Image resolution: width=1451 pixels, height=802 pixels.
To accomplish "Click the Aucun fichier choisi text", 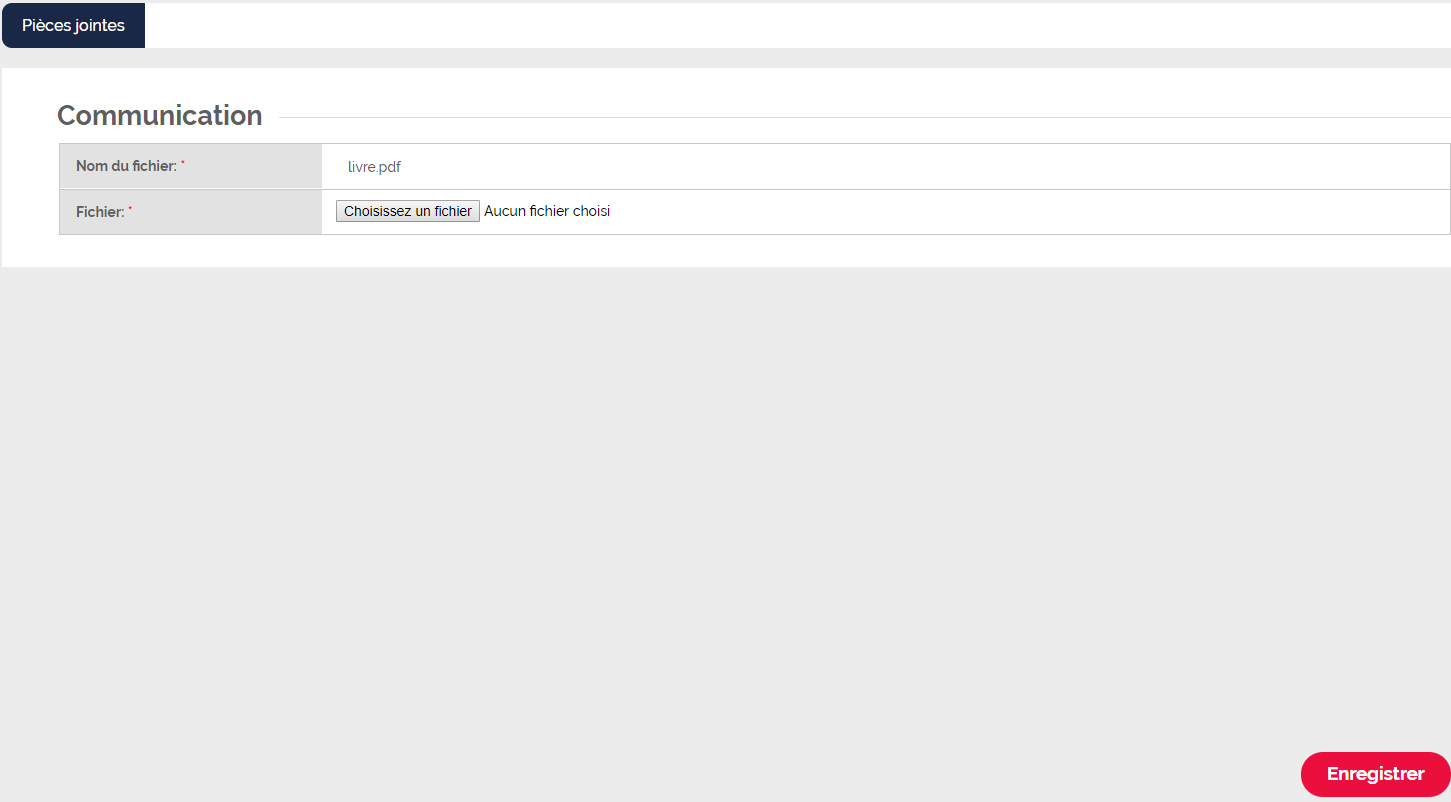I will (x=547, y=212).
